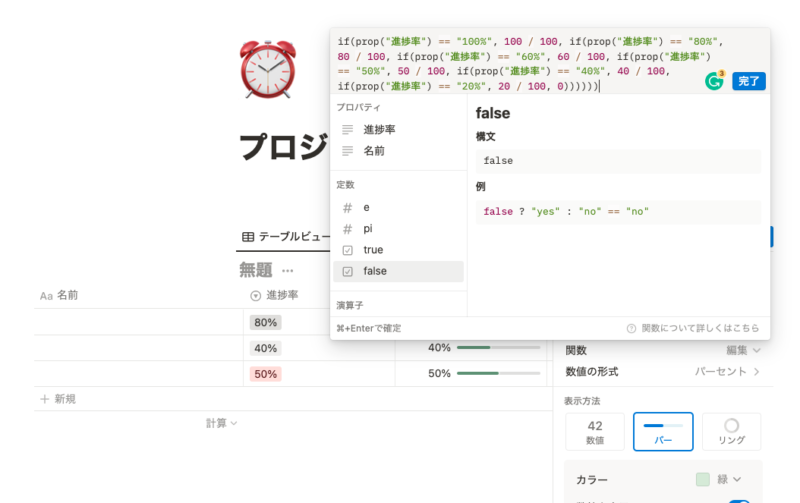This screenshot has width=800, height=503.
Task: Click the red 50% tag in the table
Action: (265, 374)
